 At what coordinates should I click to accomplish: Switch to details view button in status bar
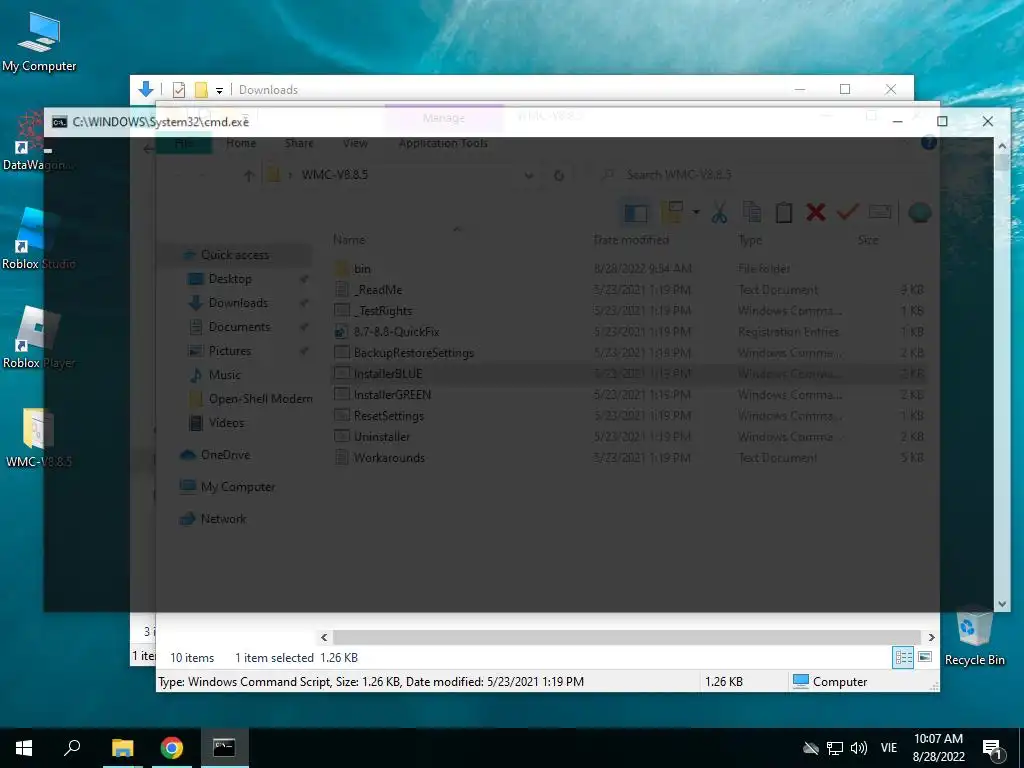[x=903, y=657]
